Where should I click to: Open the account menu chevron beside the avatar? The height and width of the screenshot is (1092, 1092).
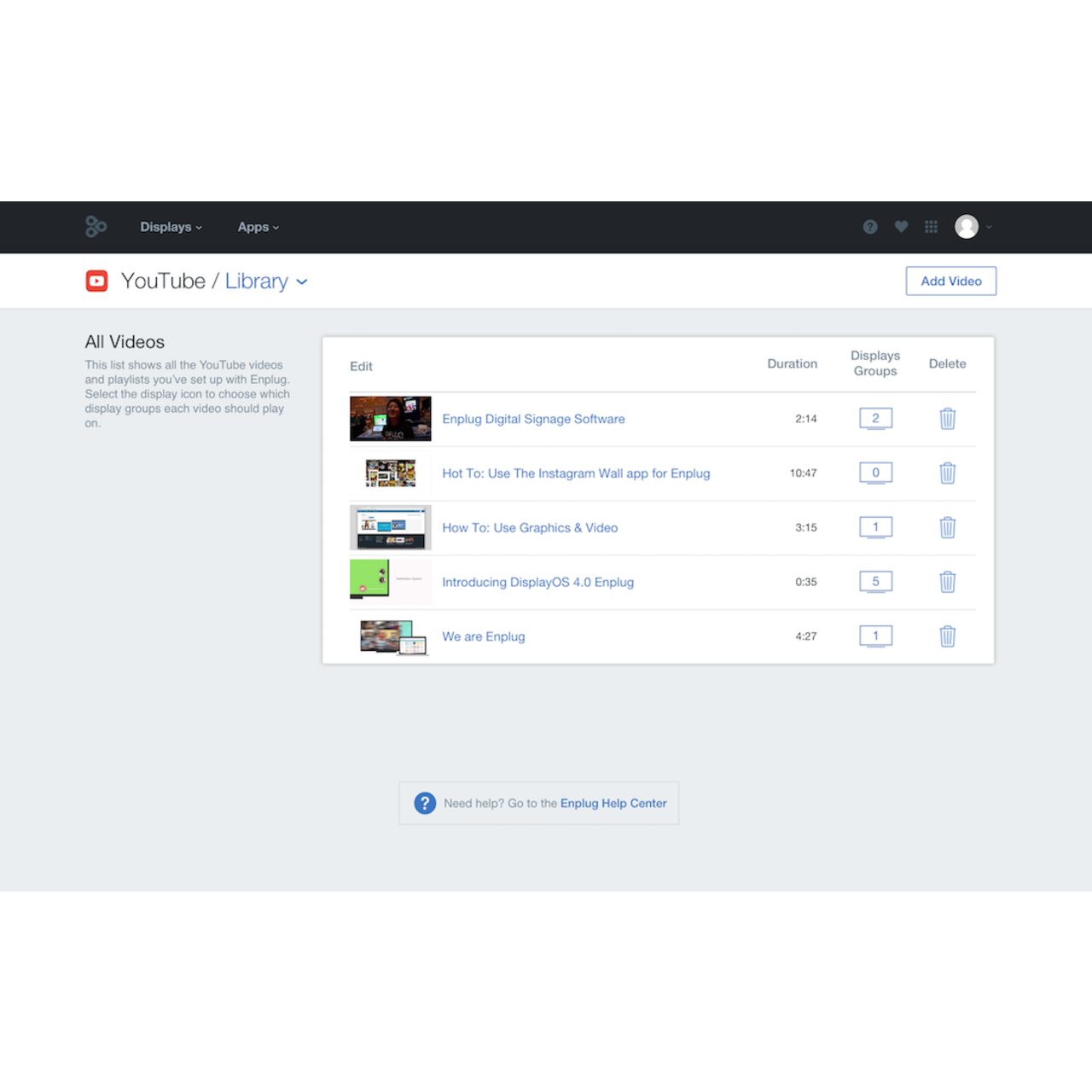[989, 227]
